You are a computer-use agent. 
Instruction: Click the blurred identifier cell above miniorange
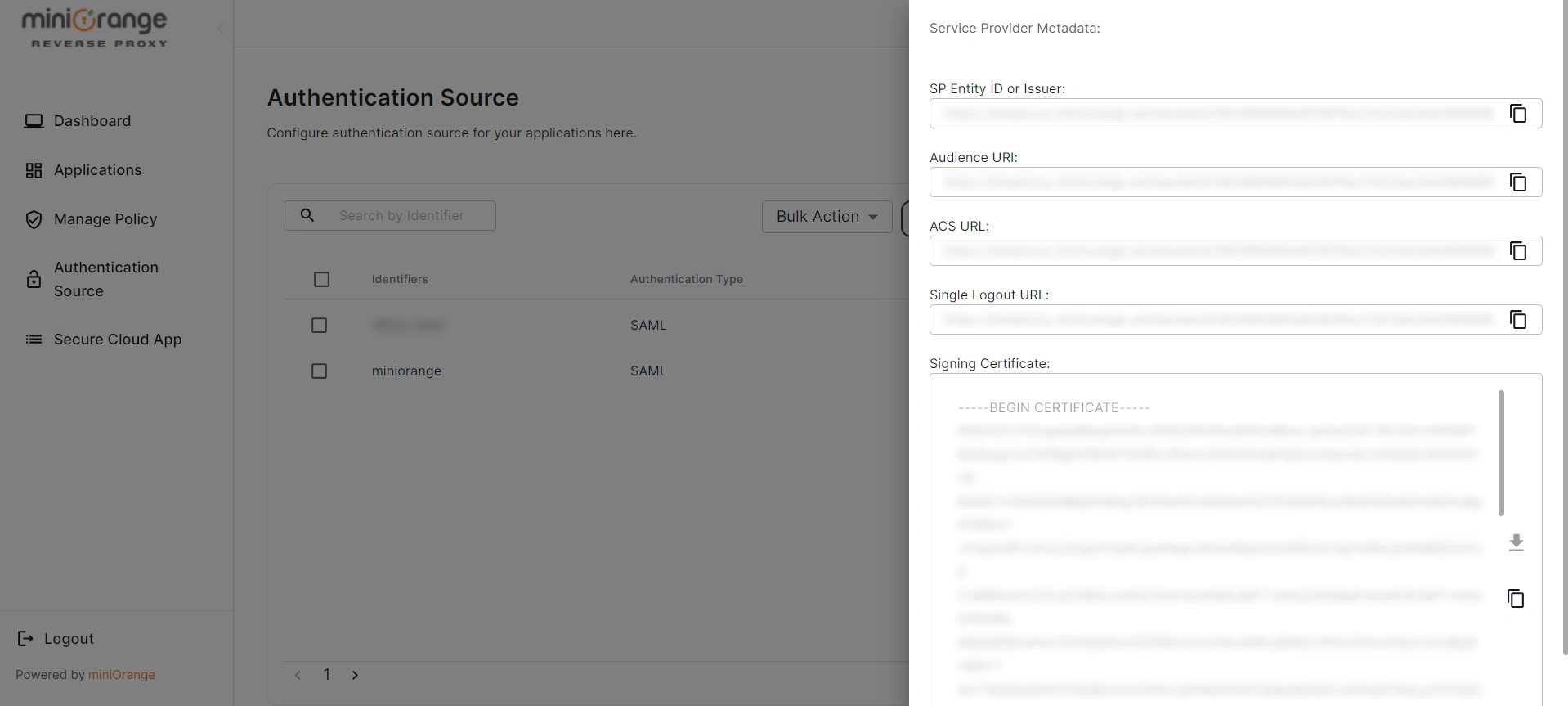(x=408, y=326)
